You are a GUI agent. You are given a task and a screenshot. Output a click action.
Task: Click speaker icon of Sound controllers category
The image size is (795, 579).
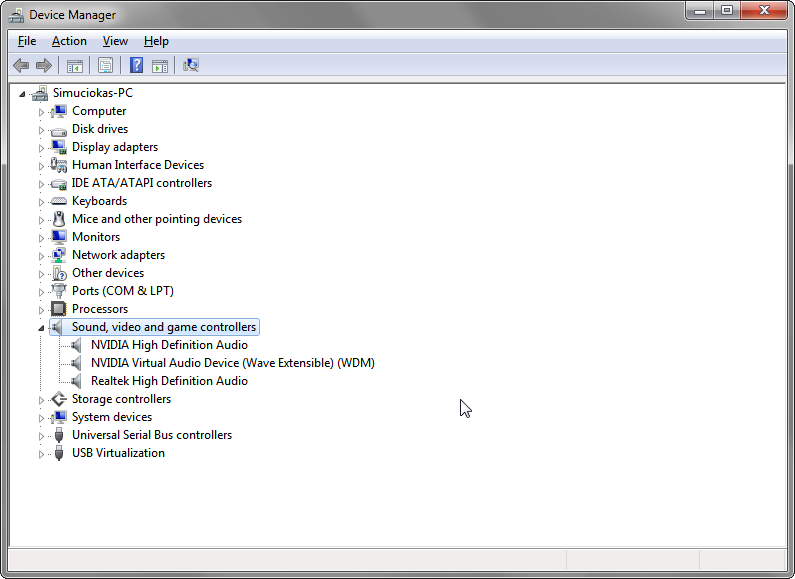click(57, 327)
